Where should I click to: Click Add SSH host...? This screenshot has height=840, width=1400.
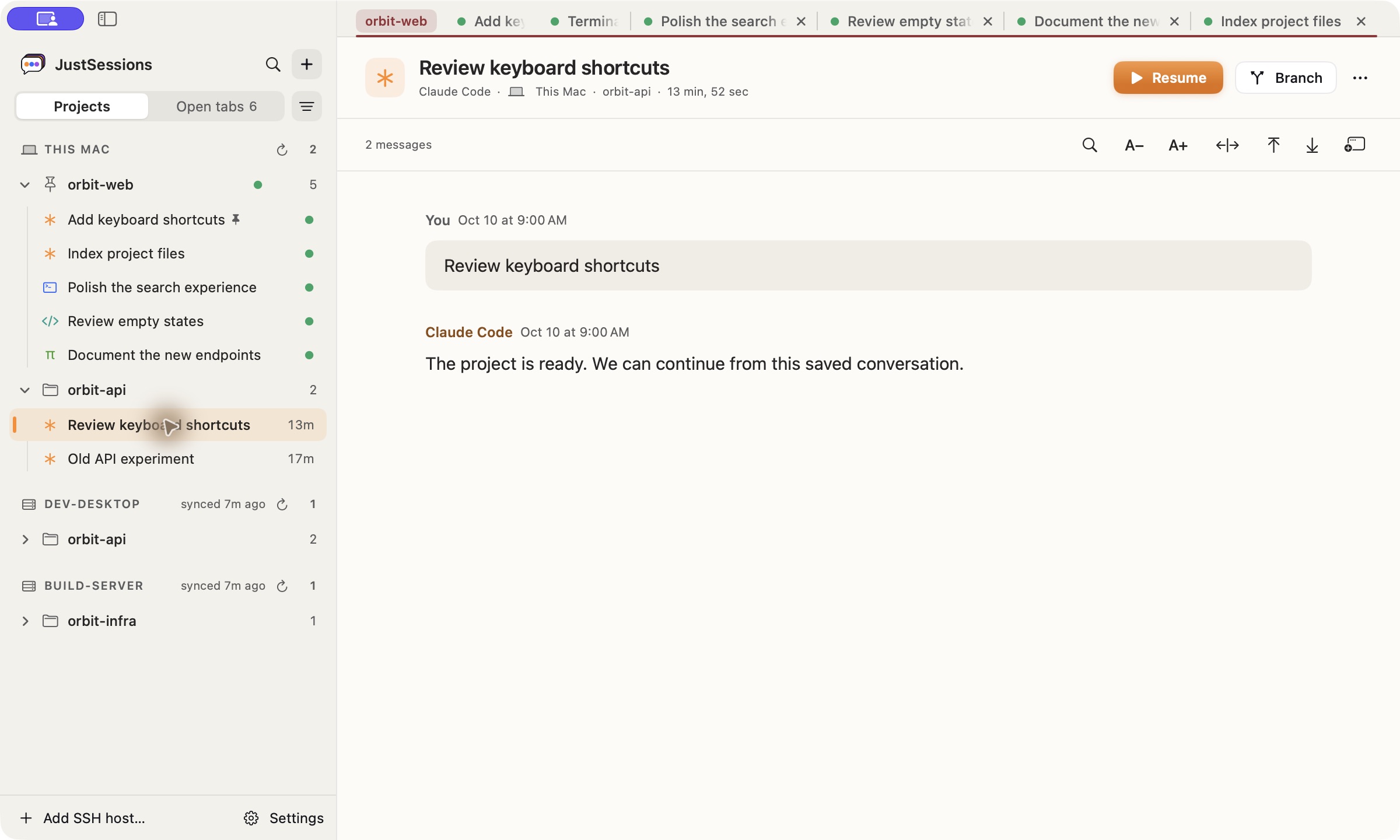click(x=83, y=818)
